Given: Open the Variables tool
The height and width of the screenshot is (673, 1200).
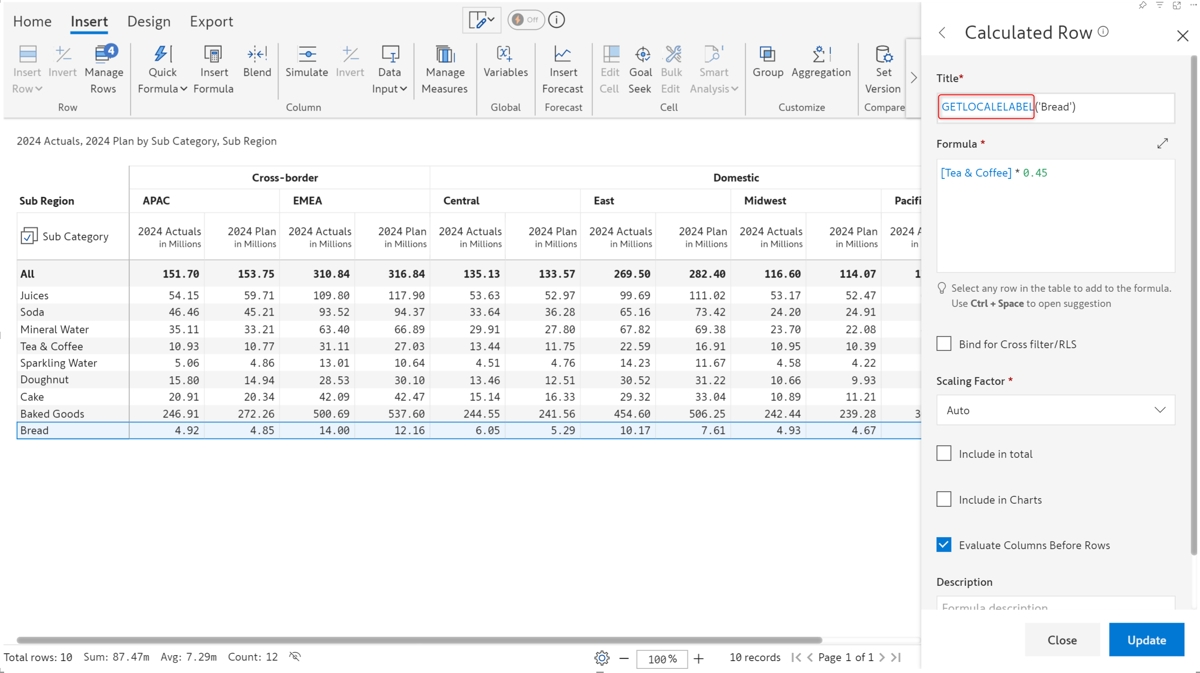Looking at the screenshot, I should point(505,55).
